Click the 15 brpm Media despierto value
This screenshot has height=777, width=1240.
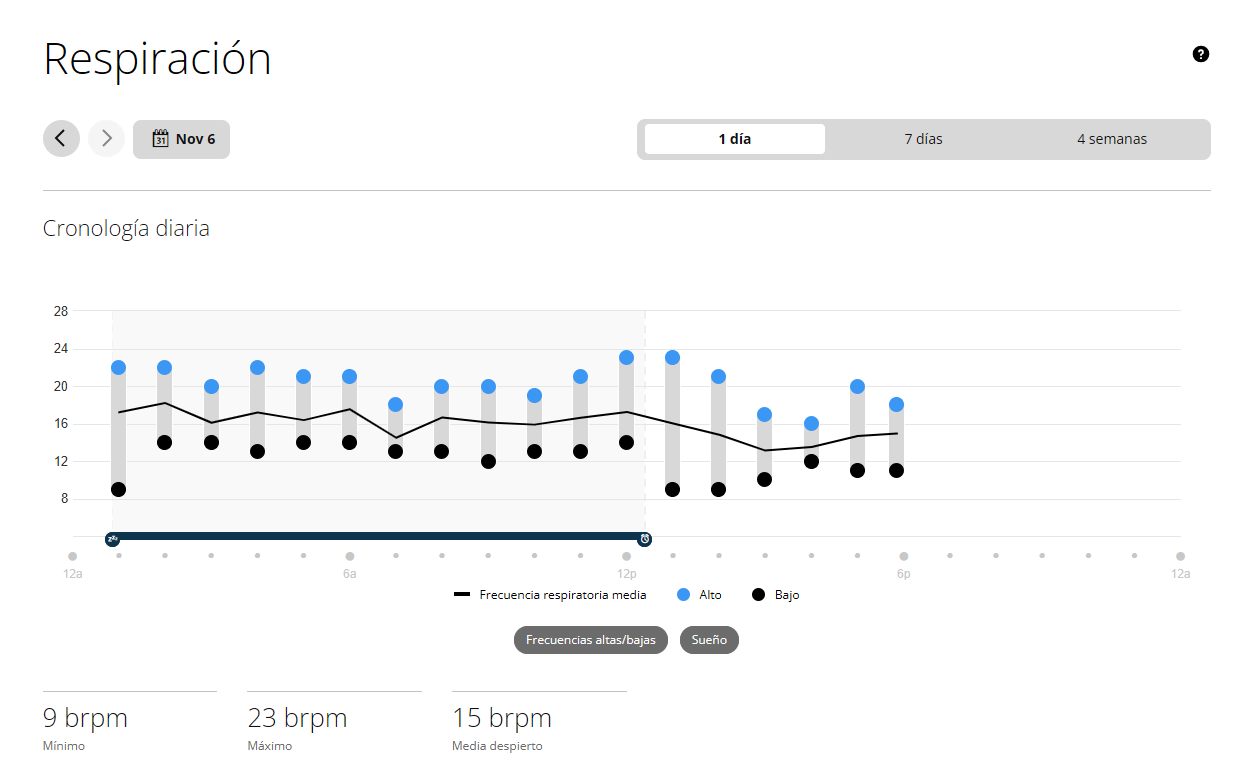501,718
